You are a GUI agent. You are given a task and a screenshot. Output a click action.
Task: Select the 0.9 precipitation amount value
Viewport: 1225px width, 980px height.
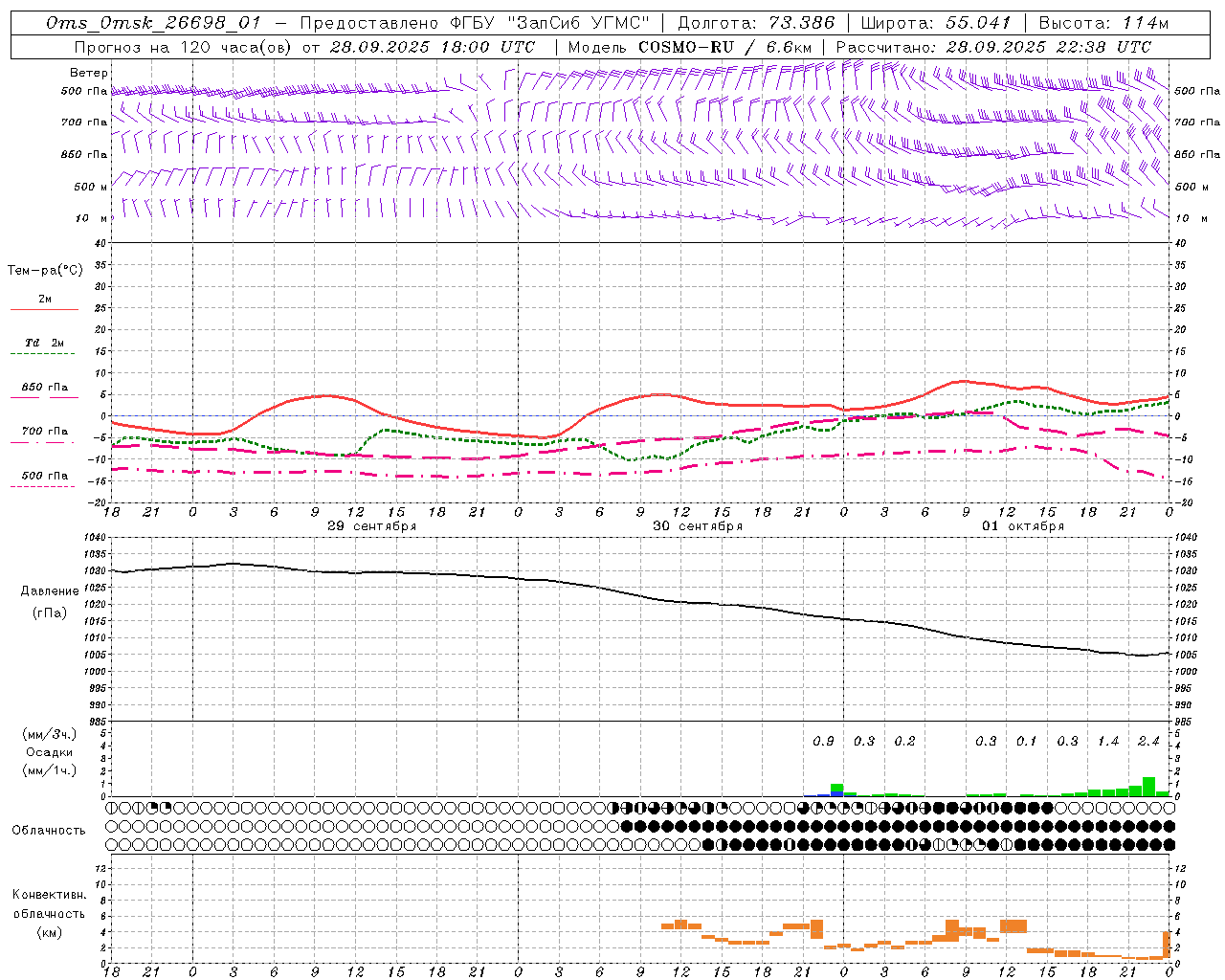click(x=823, y=741)
